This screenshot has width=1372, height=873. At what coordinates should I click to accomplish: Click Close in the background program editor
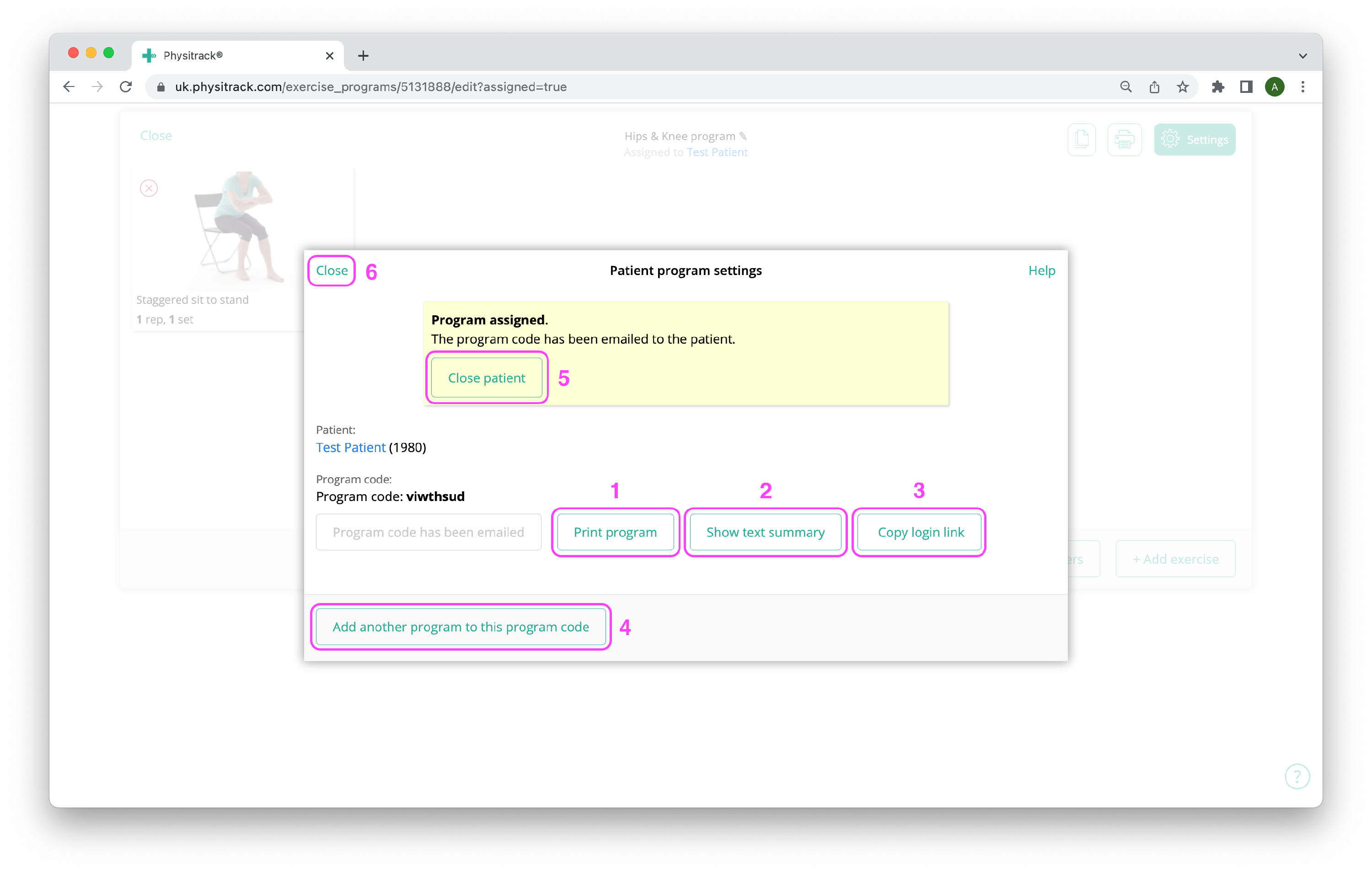click(156, 136)
